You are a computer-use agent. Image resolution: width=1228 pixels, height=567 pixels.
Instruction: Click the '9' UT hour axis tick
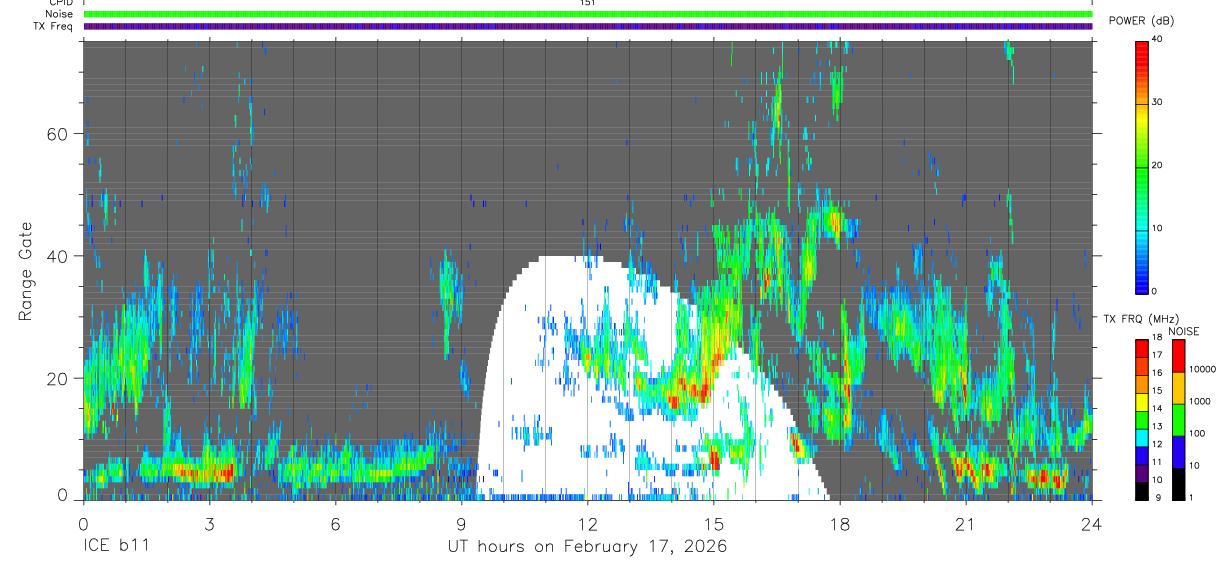[x=461, y=524]
